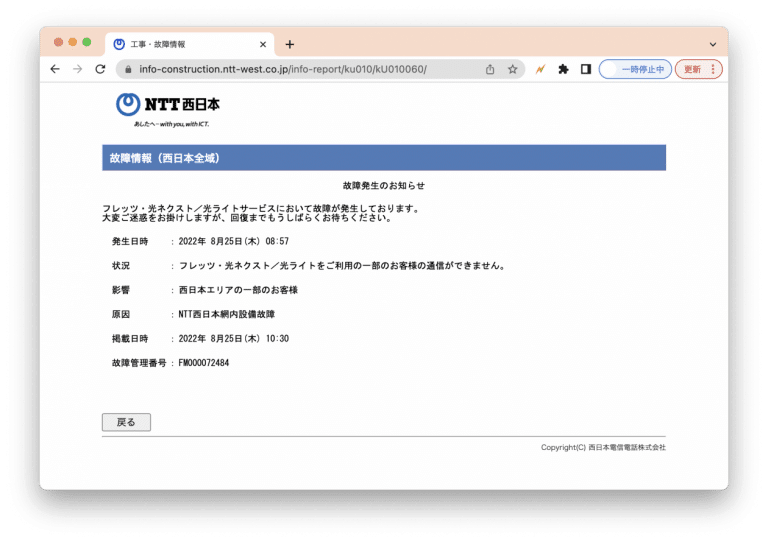Click the Copyright 西日本電信電話株式会社 text
The height and width of the screenshot is (542, 768).
click(603, 447)
